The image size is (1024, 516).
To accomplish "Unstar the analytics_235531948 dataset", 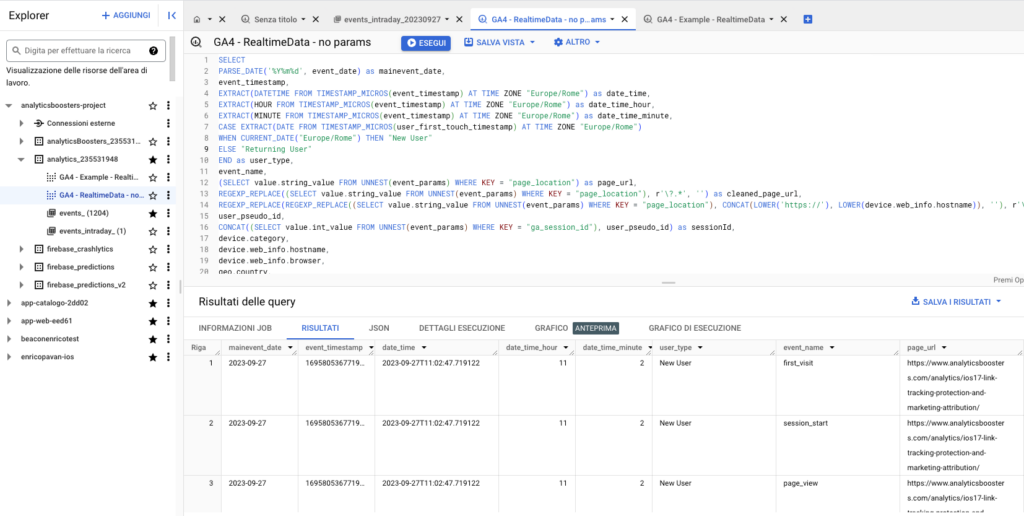I will (153, 159).
